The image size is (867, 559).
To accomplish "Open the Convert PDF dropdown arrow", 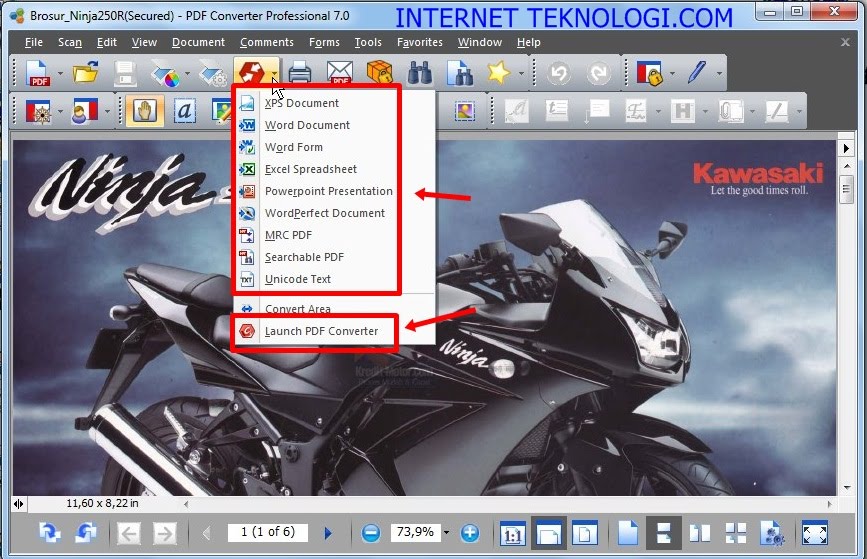I will click(274, 73).
